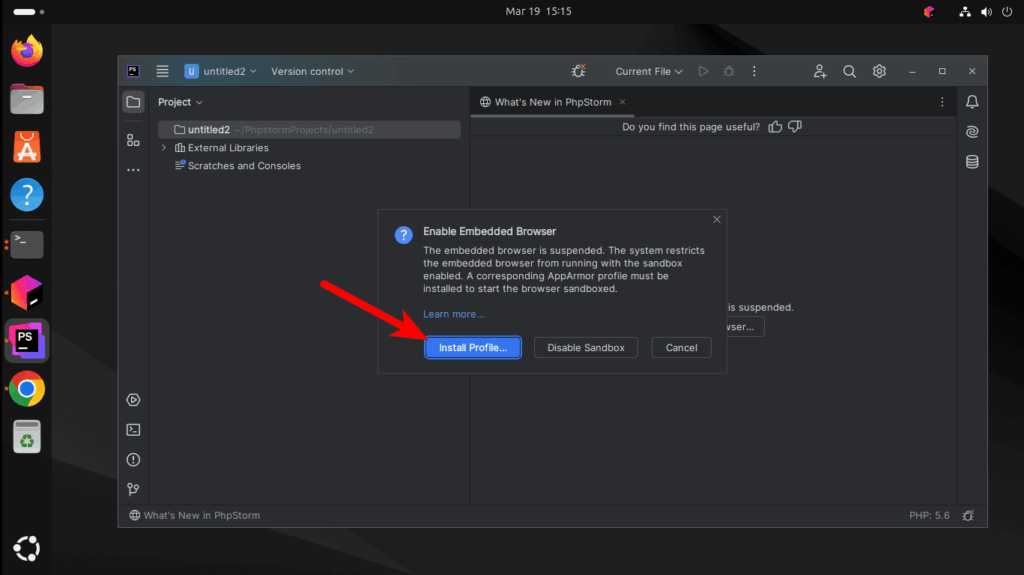
Task: Open power menu tray icon
Action: coord(1007,12)
